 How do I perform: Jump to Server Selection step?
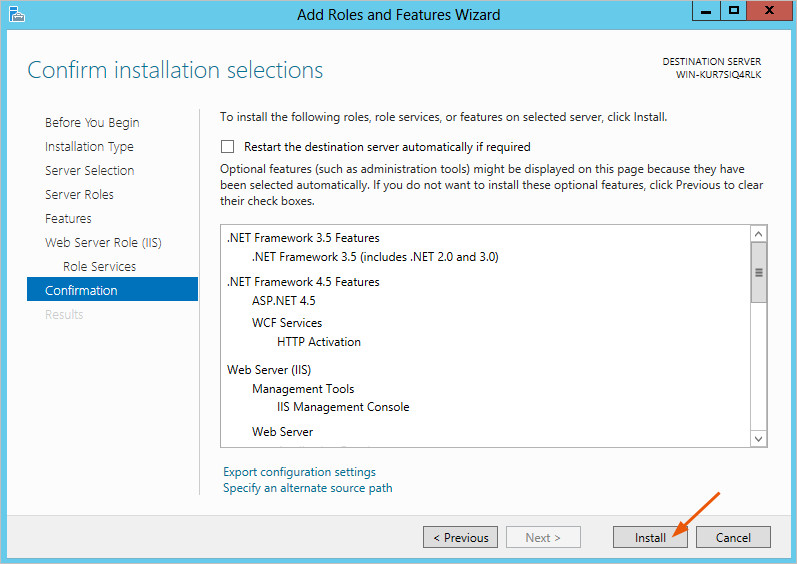point(89,170)
